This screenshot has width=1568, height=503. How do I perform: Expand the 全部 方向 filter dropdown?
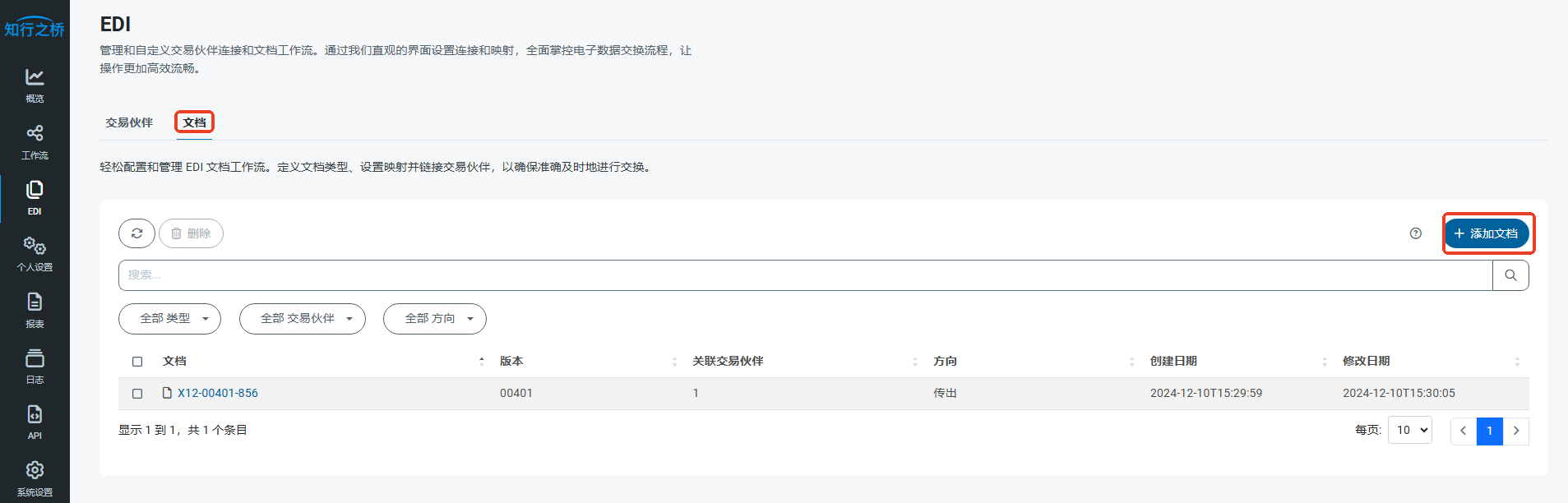(x=434, y=319)
